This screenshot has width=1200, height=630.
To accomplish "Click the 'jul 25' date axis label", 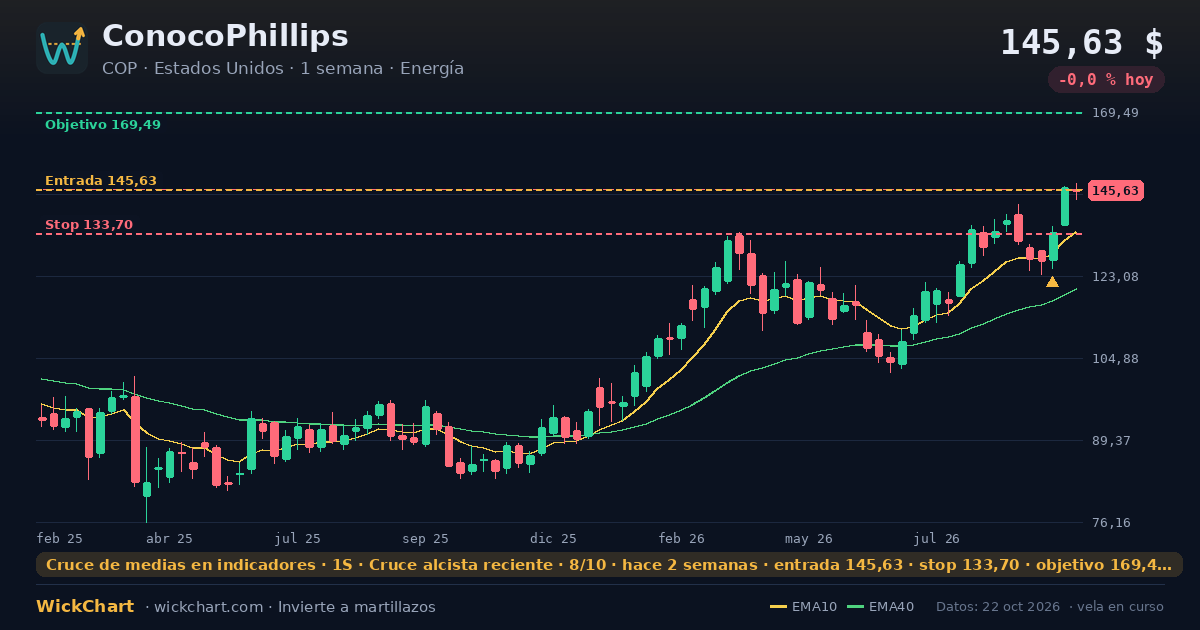I will tap(297, 538).
